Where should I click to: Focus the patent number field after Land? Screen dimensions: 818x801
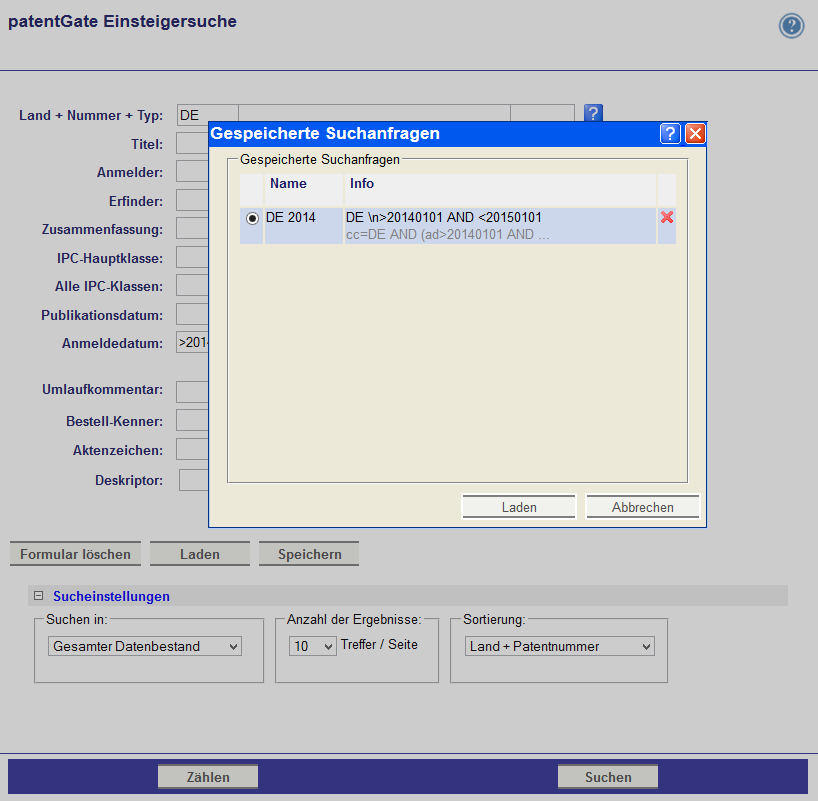pos(374,115)
